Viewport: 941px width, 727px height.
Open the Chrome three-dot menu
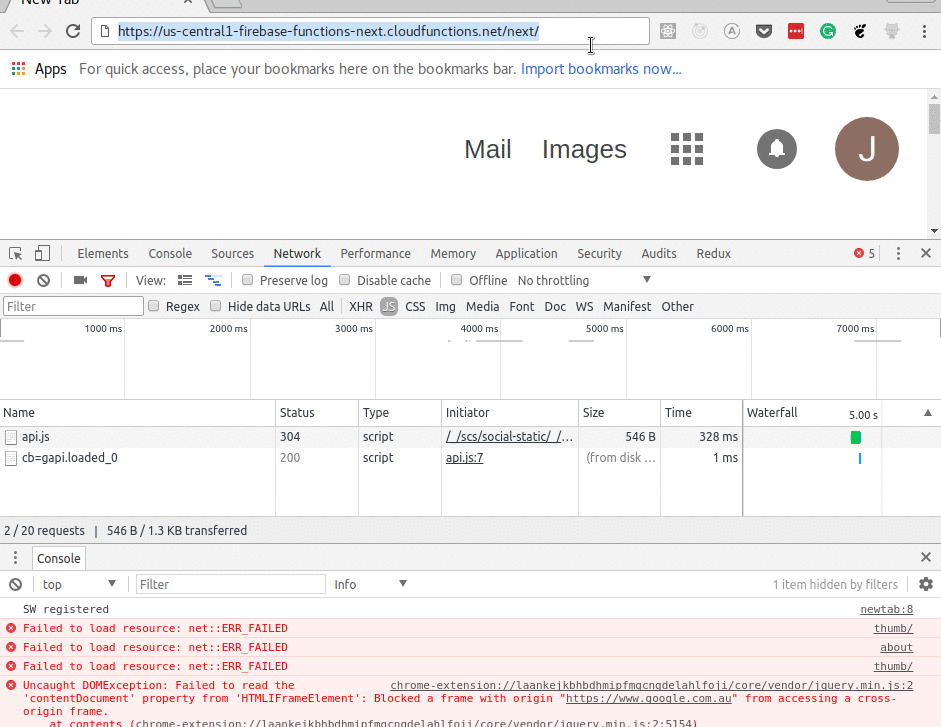click(x=924, y=31)
